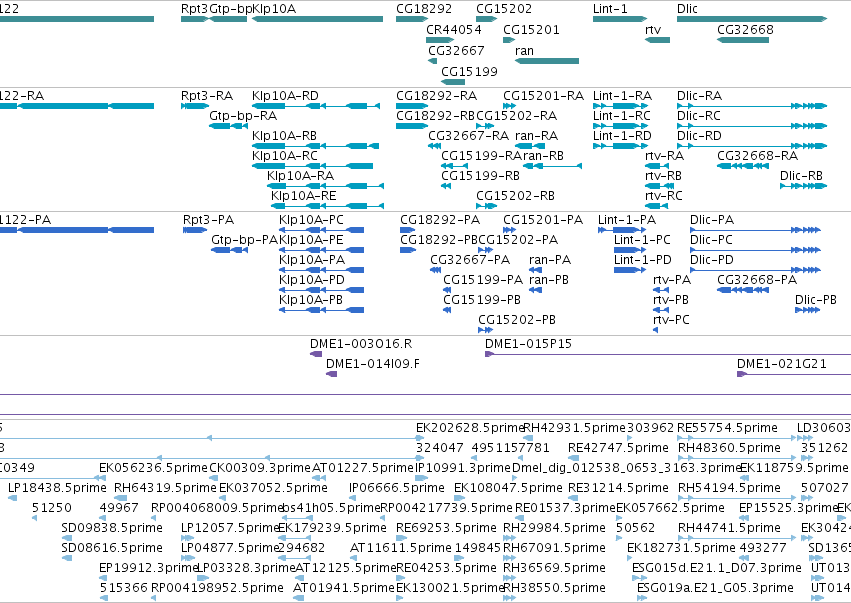The width and height of the screenshot is (851, 603).
Task: Open protein CG15199-PA
Action: click(447, 290)
